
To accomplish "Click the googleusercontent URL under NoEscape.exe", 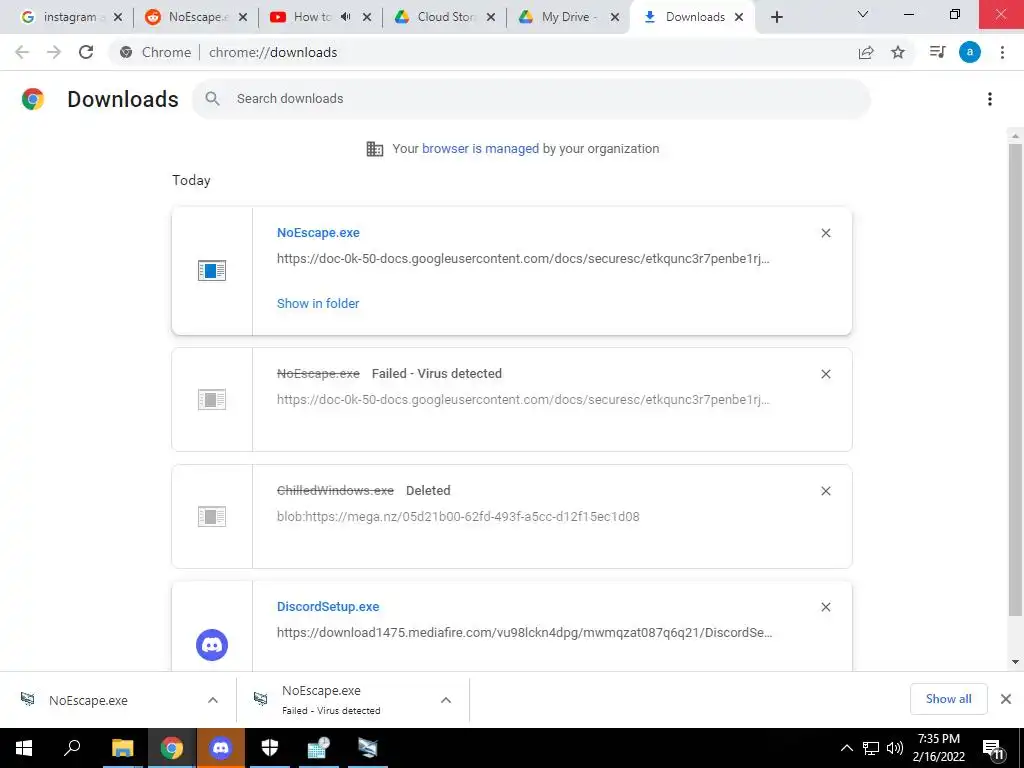I will coord(523,259).
